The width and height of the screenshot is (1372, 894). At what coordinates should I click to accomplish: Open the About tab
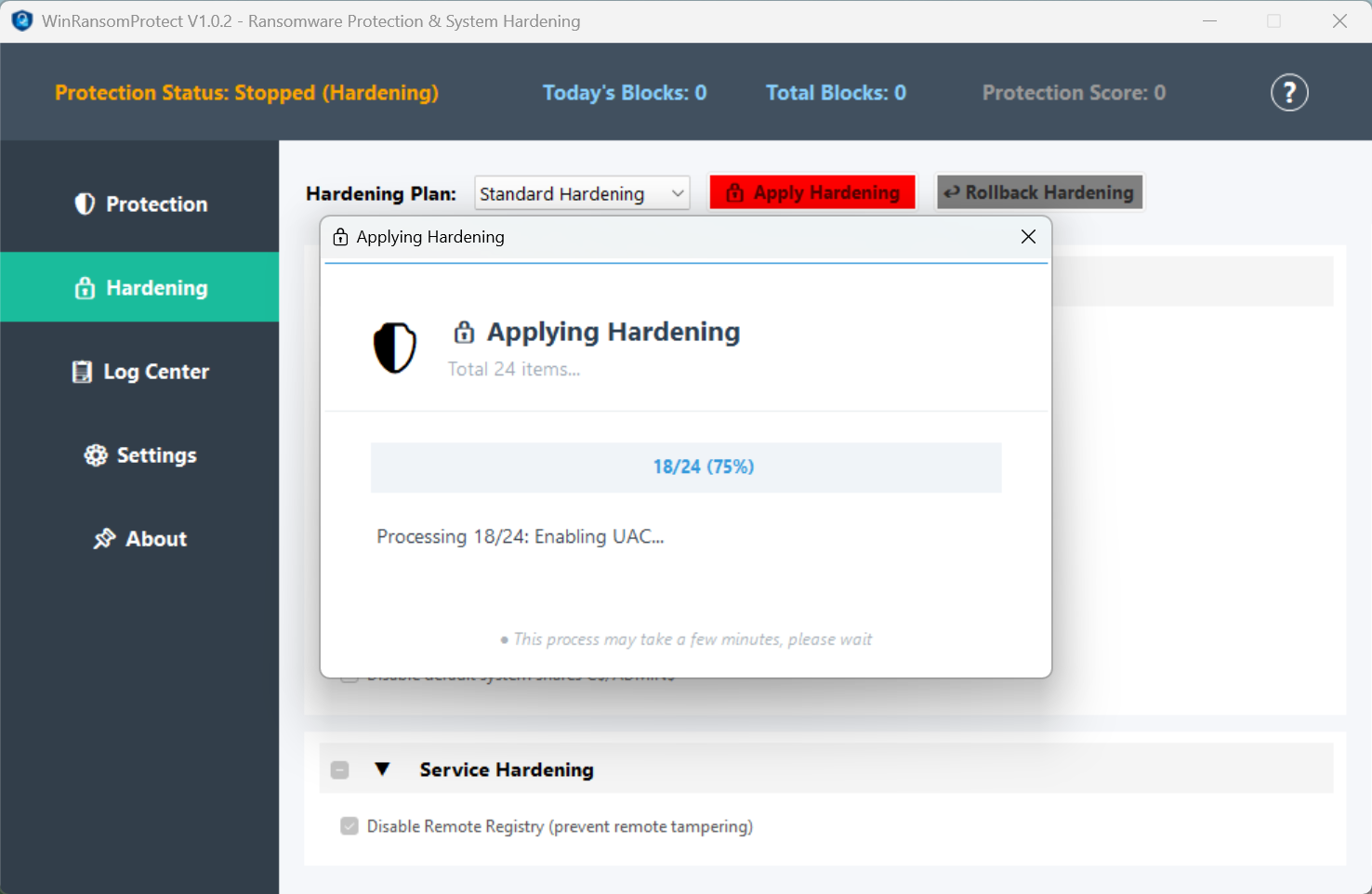click(139, 539)
